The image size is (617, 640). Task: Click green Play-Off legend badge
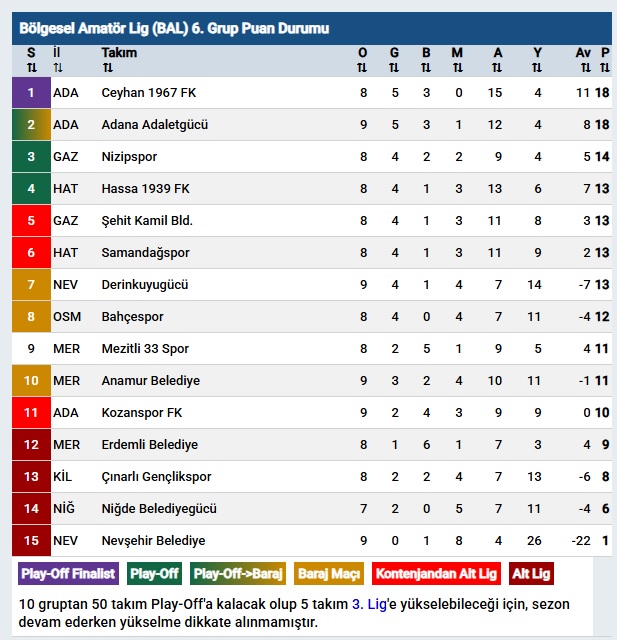(154, 574)
